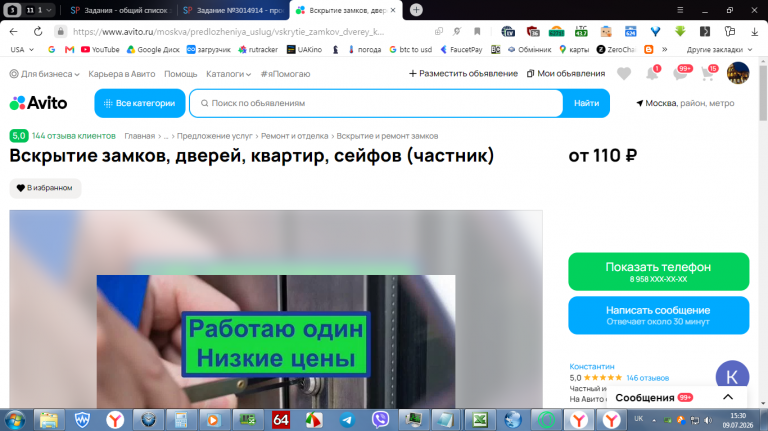The height and width of the screenshot is (431, 768).
Task: Click the UK language indicator in tray
Action: 639,419
